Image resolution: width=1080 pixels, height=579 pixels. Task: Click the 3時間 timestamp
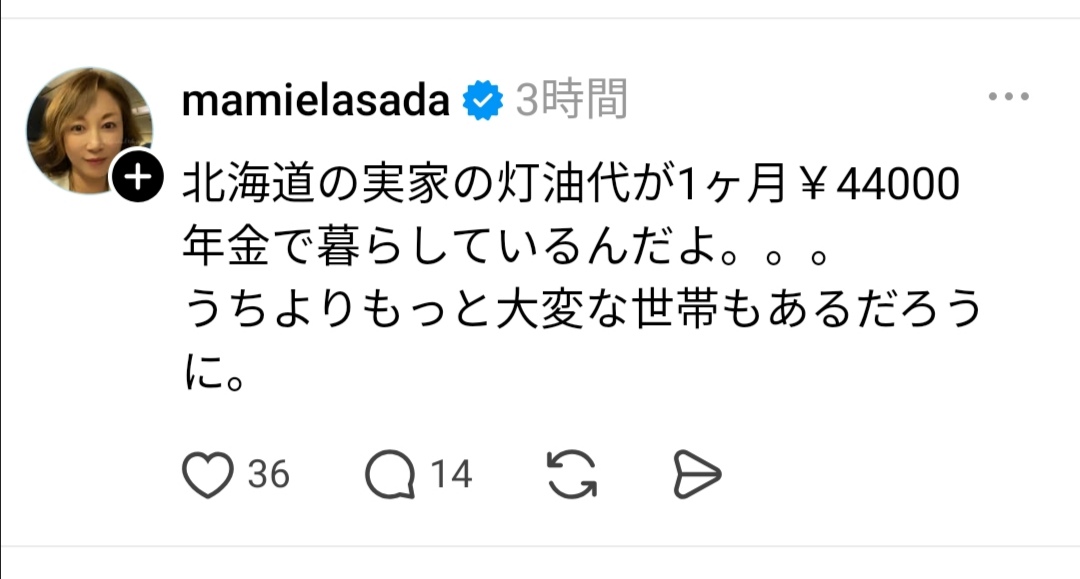click(x=572, y=100)
